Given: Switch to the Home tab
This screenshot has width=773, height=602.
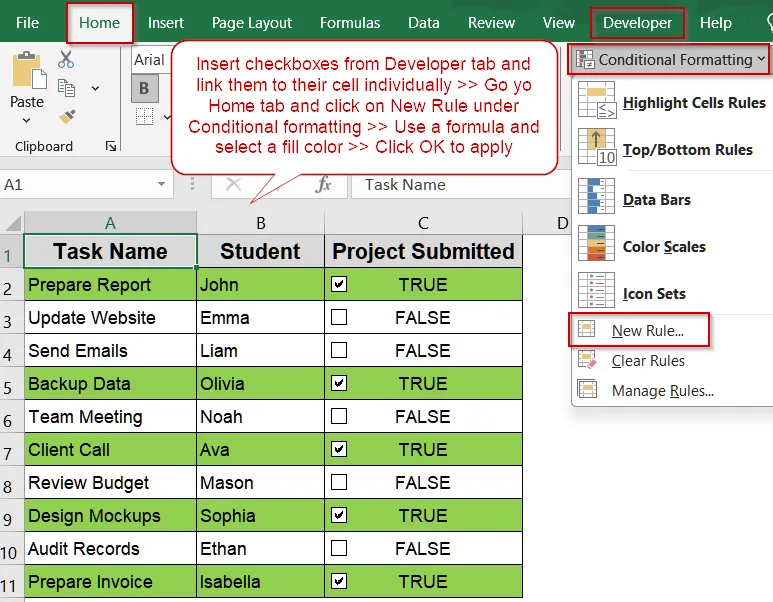Looking at the screenshot, I should pos(100,23).
